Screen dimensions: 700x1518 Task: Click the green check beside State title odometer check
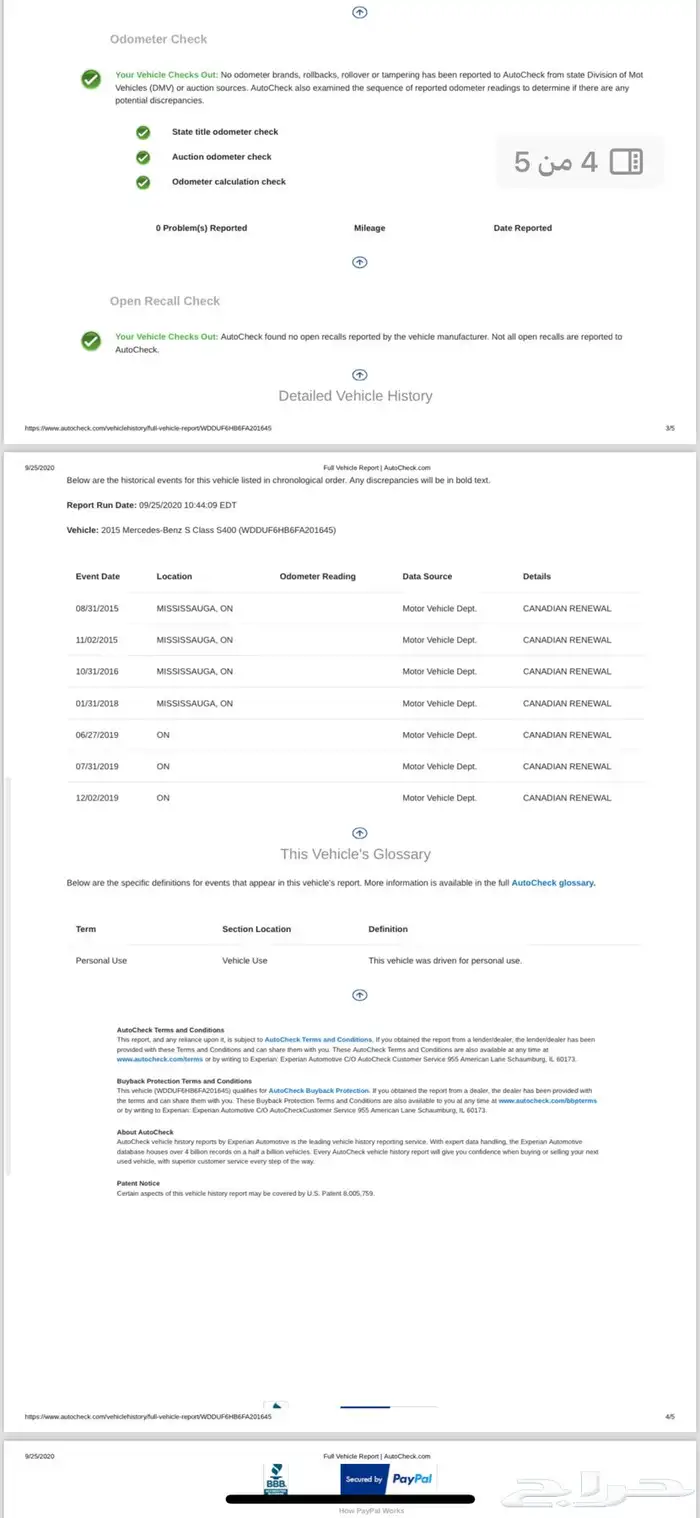(x=143, y=132)
